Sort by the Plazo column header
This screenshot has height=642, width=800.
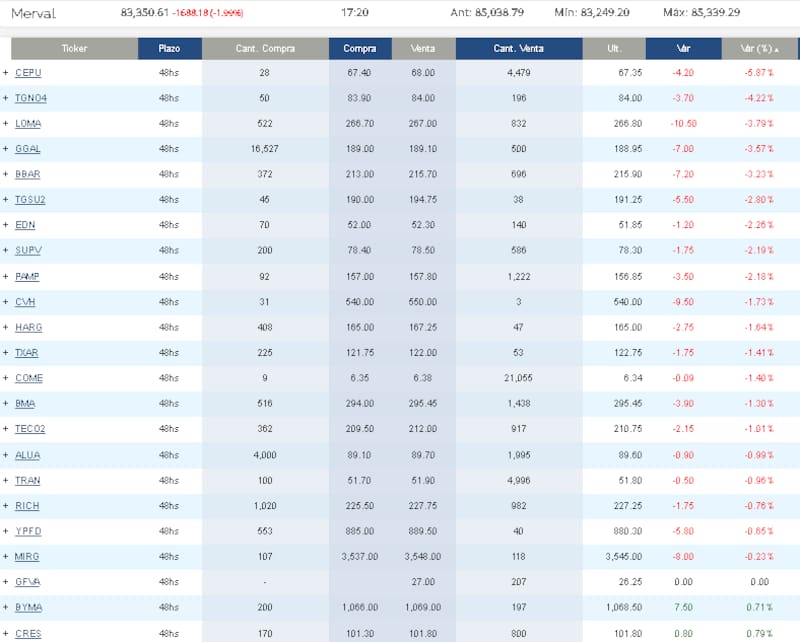coord(170,48)
